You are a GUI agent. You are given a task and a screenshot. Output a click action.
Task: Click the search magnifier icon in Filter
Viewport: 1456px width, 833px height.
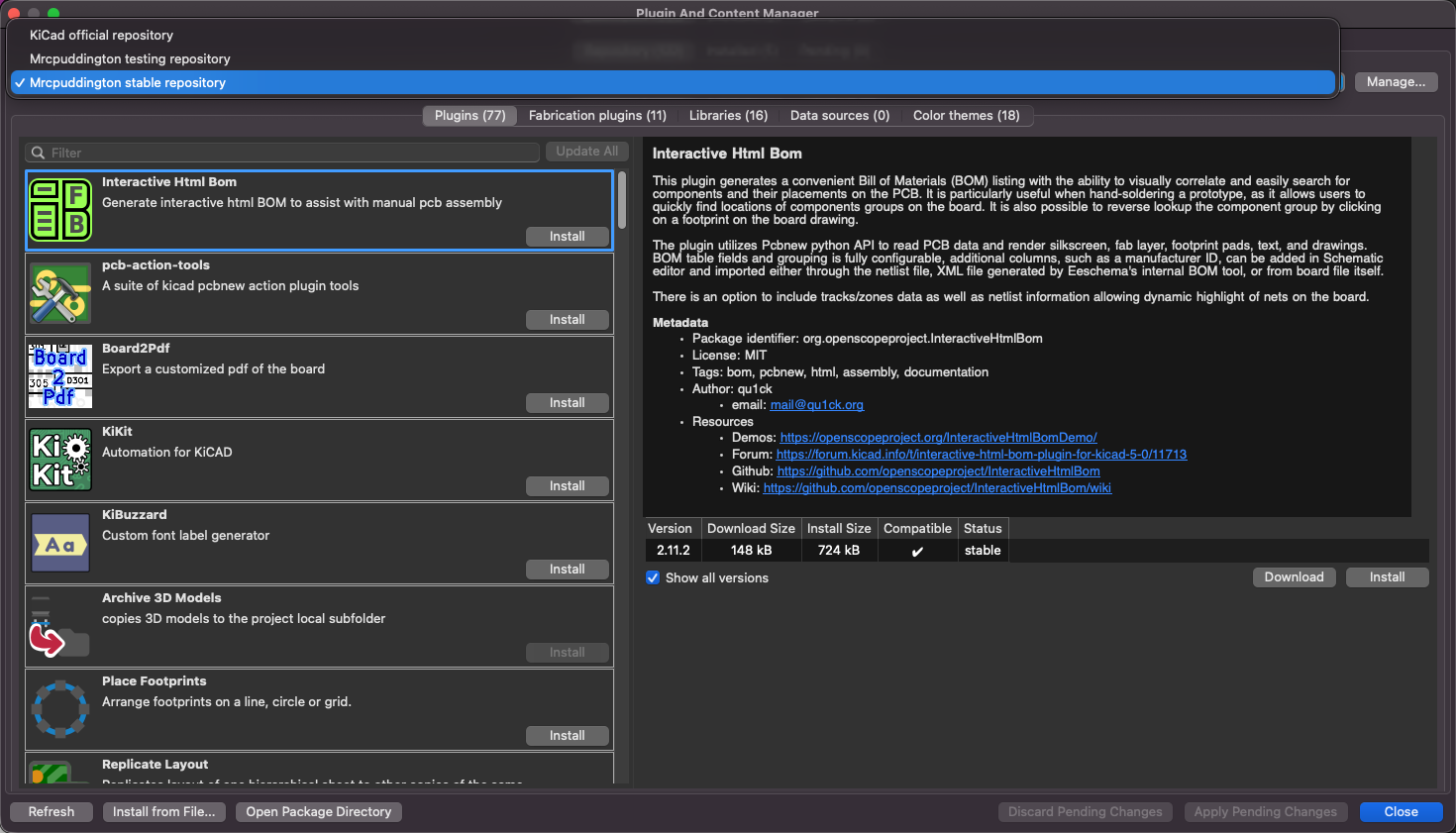pos(39,153)
